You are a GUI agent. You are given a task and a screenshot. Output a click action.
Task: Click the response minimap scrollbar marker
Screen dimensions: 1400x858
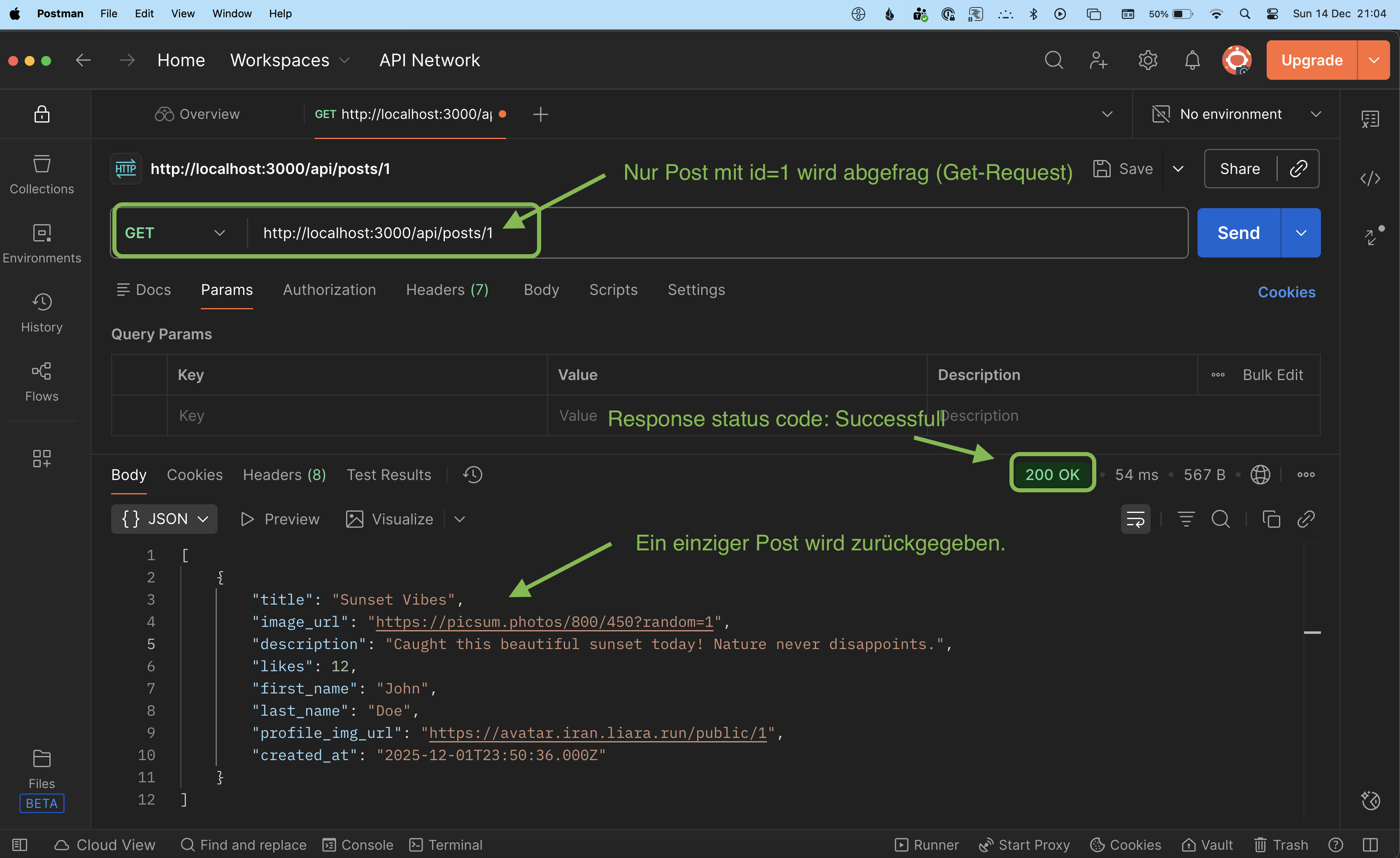click(x=1312, y=632)
